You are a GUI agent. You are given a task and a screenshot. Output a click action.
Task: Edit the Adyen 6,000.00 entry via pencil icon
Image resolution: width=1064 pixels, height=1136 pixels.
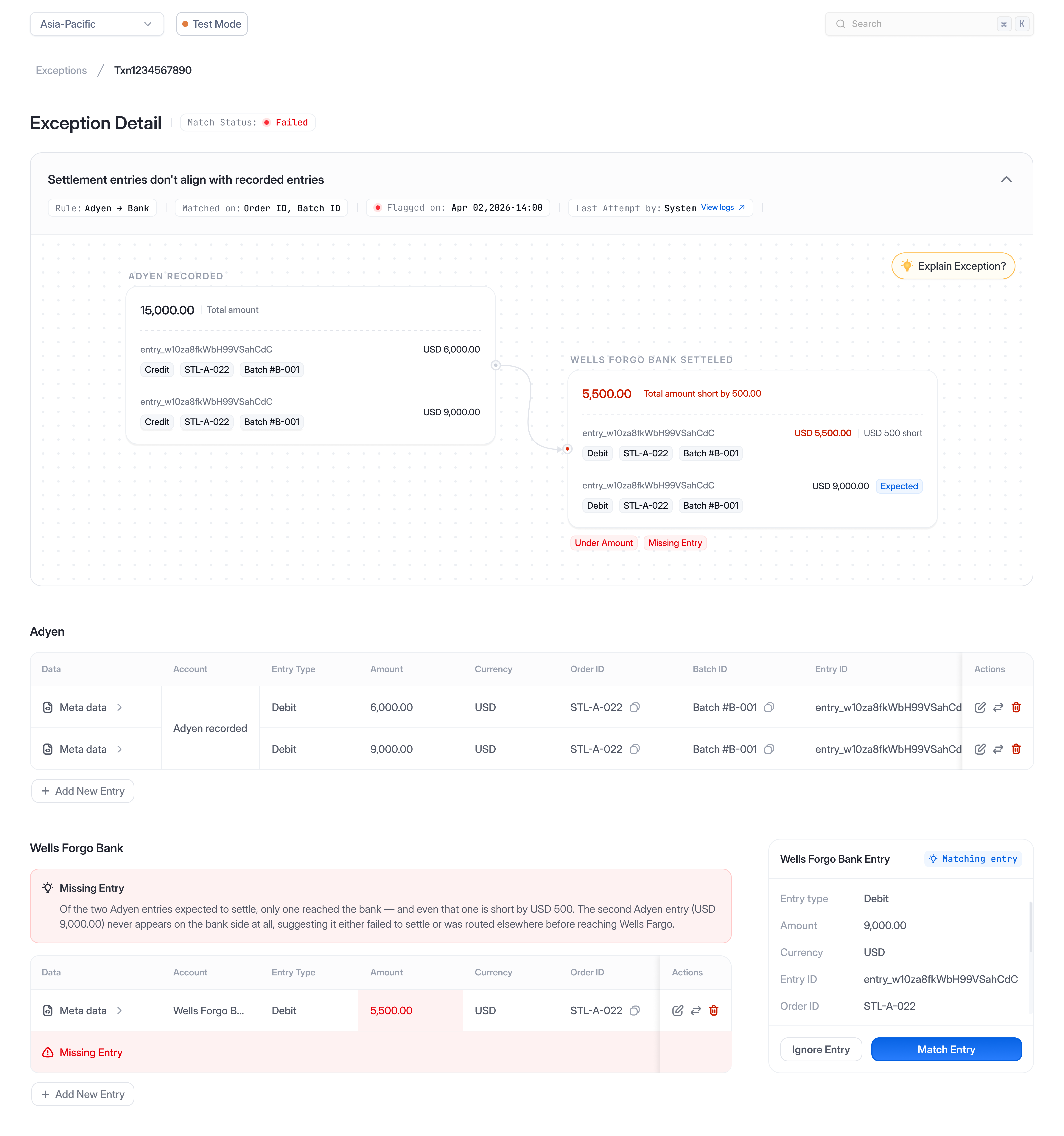tap(980, 707)
